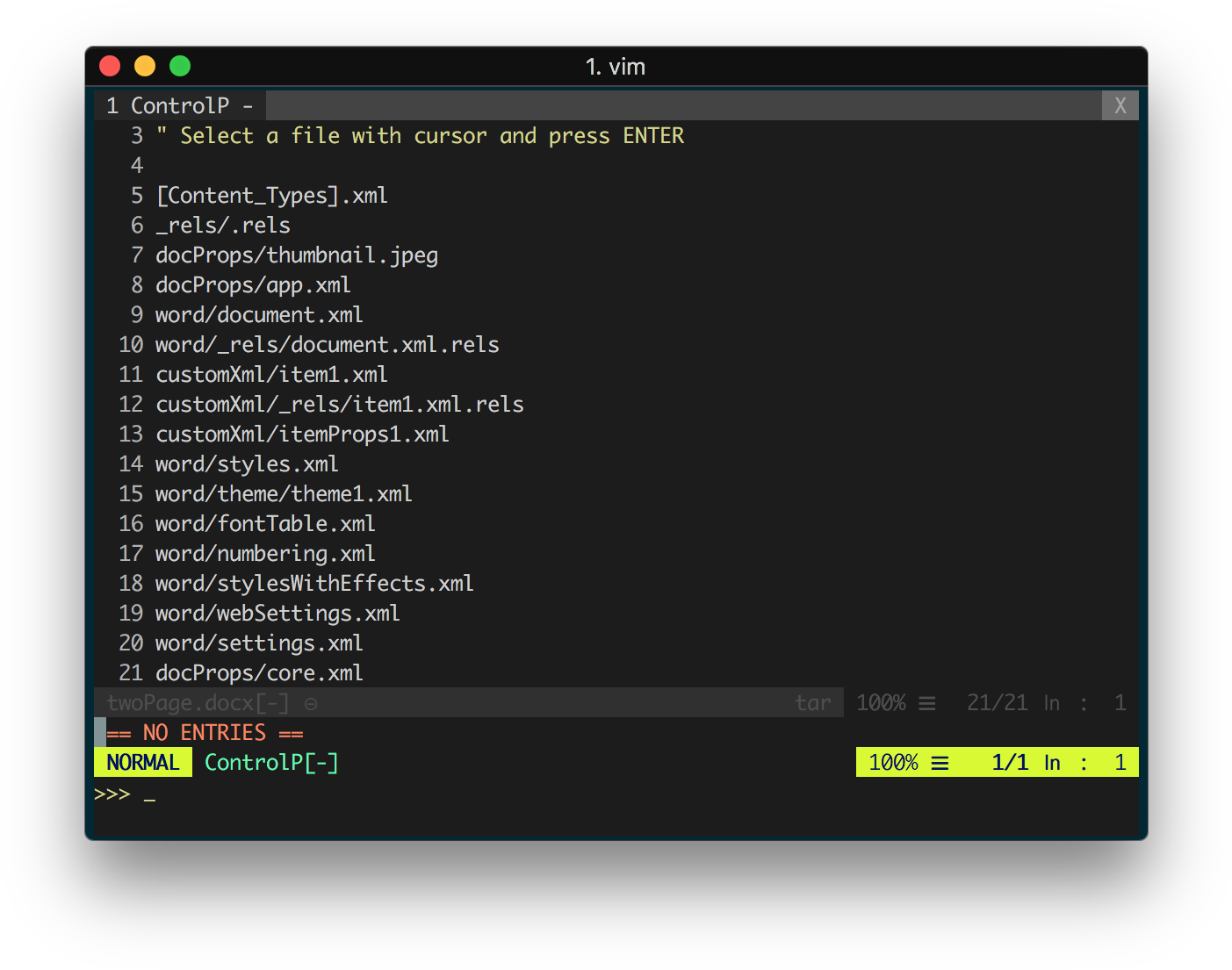Click the read-only circle icon beside twoPage.docx
Viewport: 1232px width, 970px height.
click(311, 704)
